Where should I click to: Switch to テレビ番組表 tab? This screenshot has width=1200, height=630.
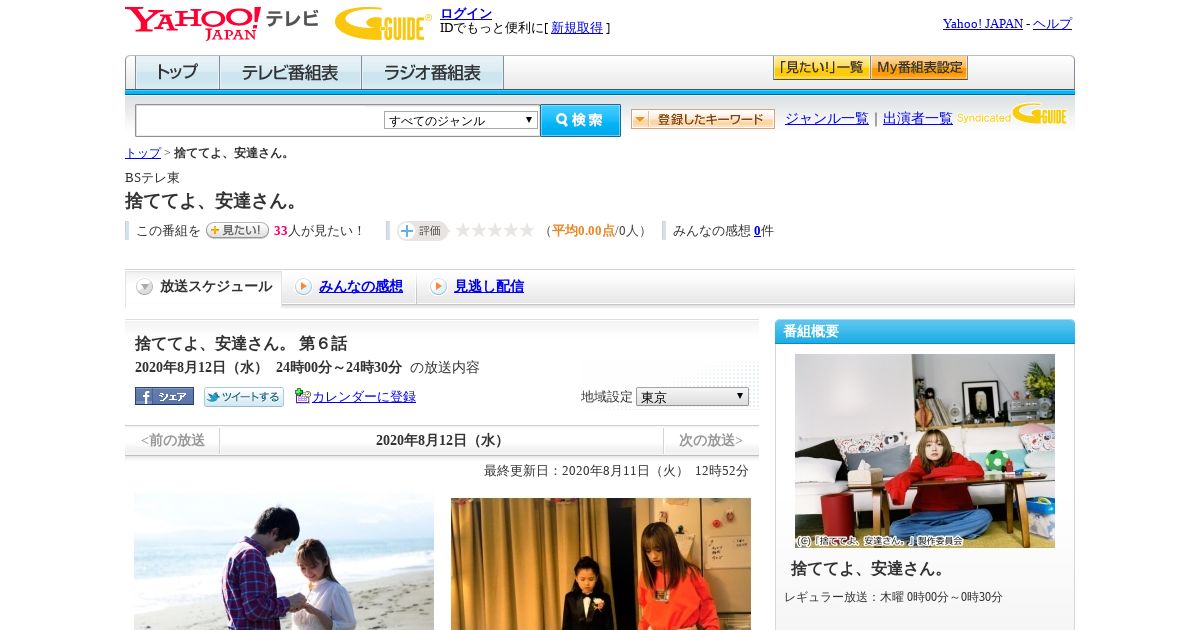pos(290,73)
